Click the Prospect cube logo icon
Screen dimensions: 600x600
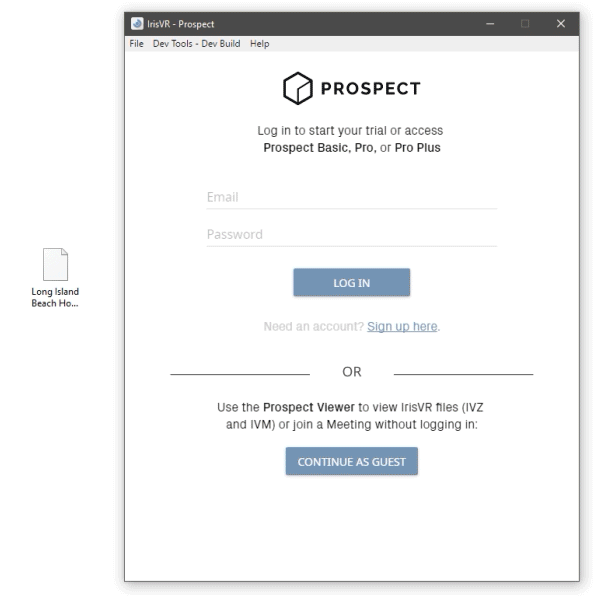coord(298,88)
